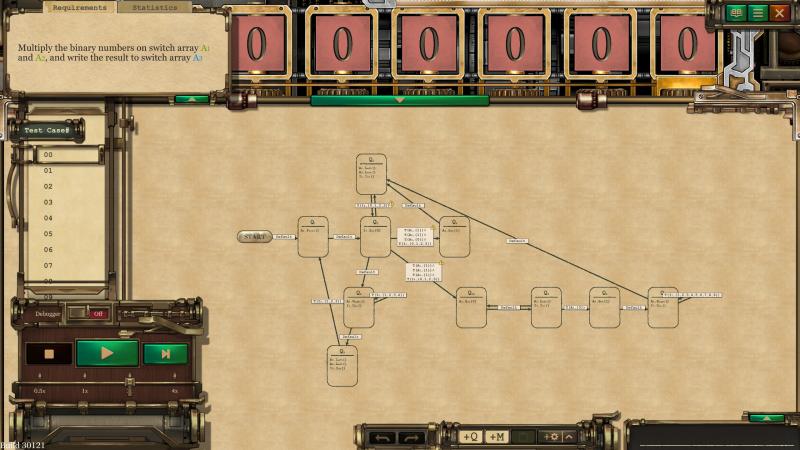Viewport: 800px width, 450px height.
Task: Click the undo arrow
Action: tap(382, 437)
